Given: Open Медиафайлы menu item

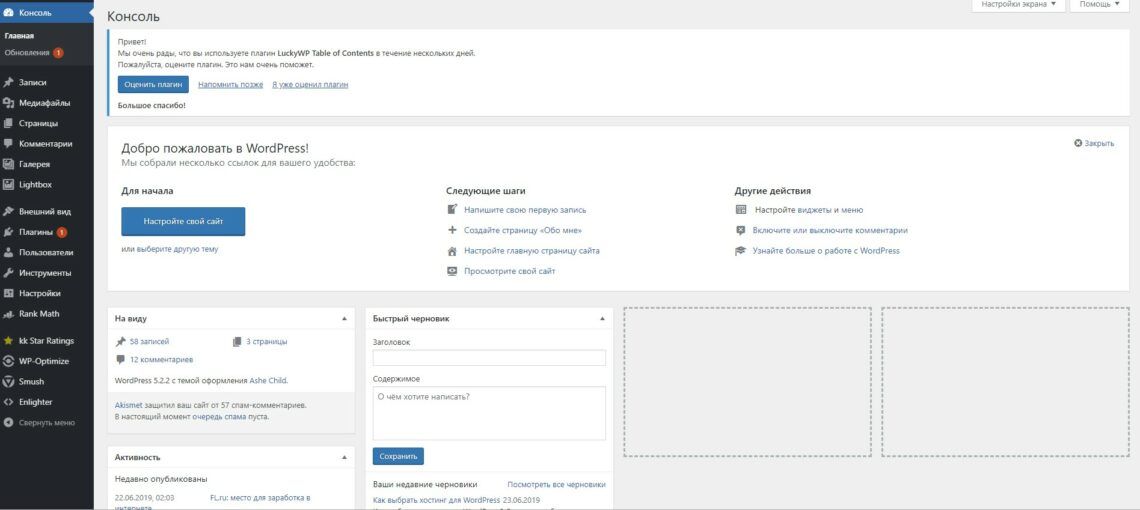Looking at the screenshot, I should (47, 103).
